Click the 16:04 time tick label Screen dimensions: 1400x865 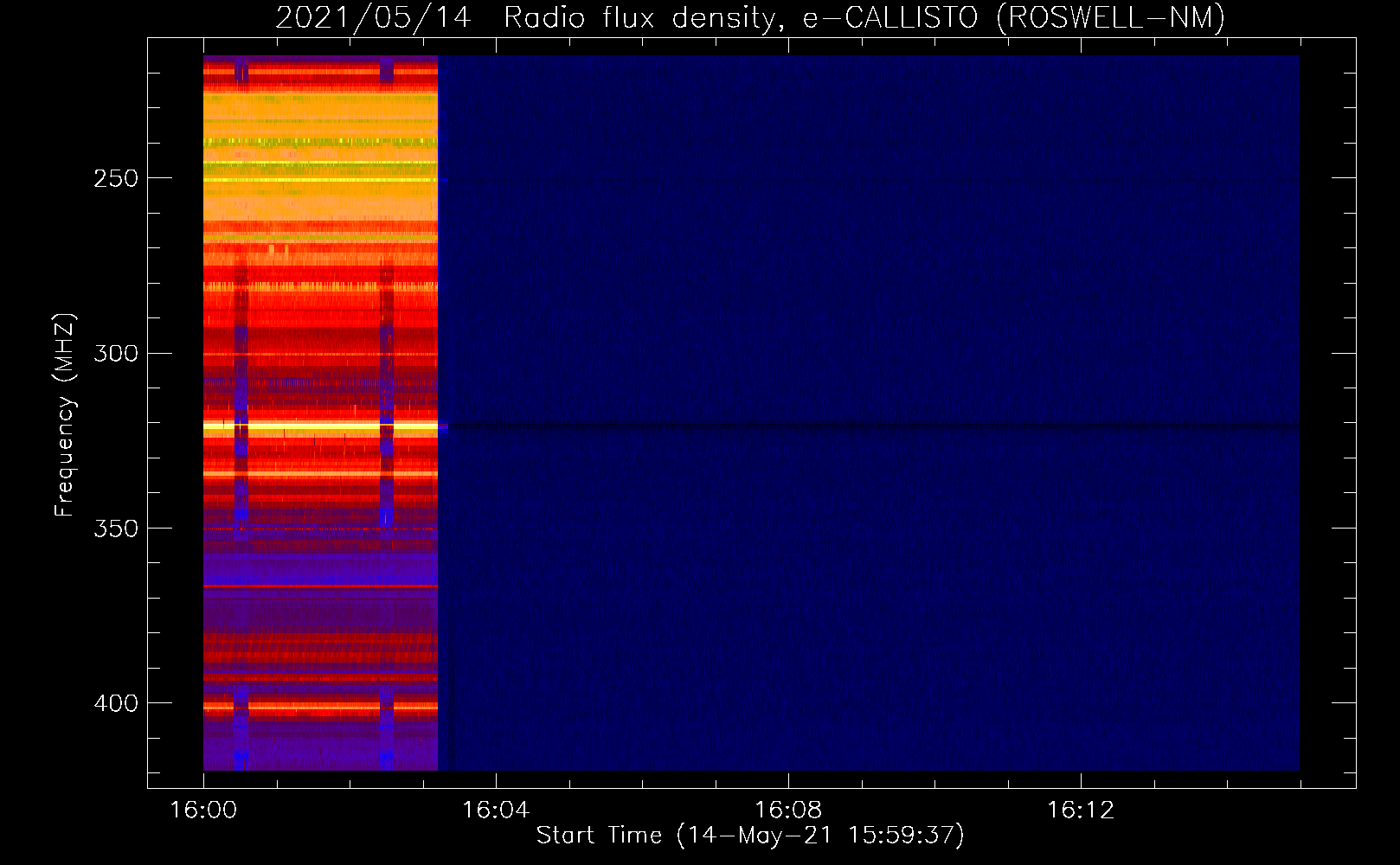496,811
